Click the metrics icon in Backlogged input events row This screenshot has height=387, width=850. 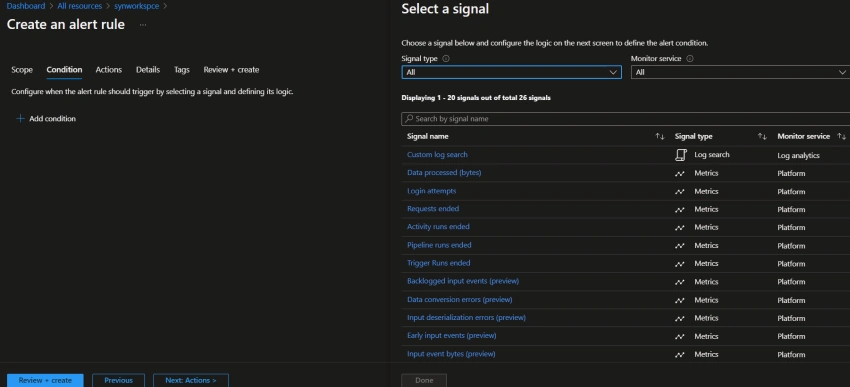[x=680, y=282]
